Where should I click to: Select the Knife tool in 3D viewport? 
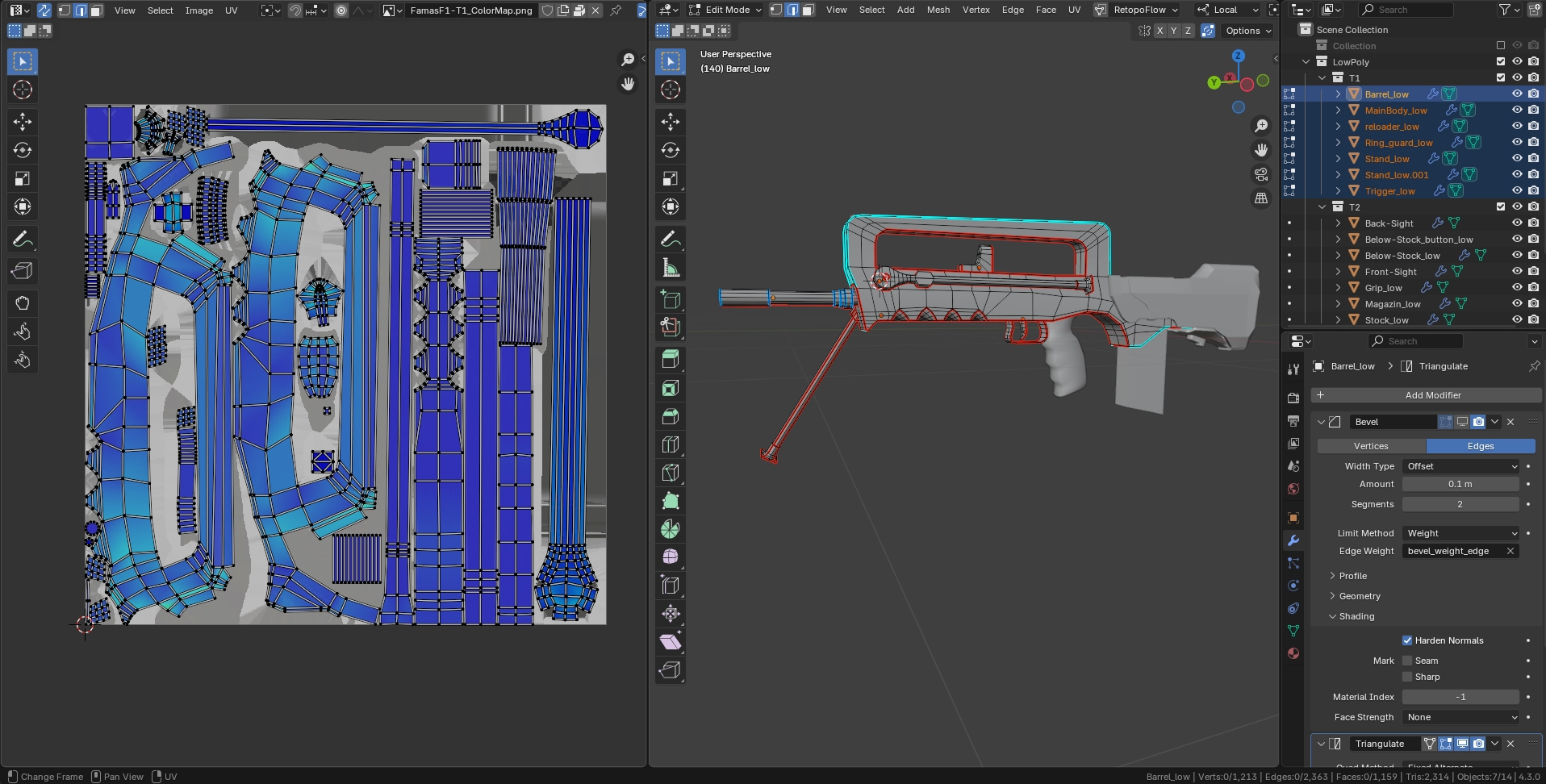click(x=670, y=473)
